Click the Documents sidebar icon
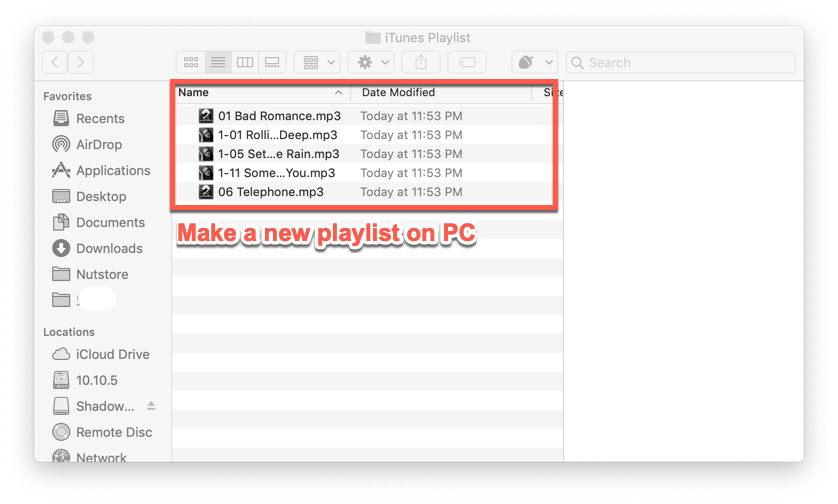Image resolution: width=838 pixels, height=504 pixels. coord(61,222)
